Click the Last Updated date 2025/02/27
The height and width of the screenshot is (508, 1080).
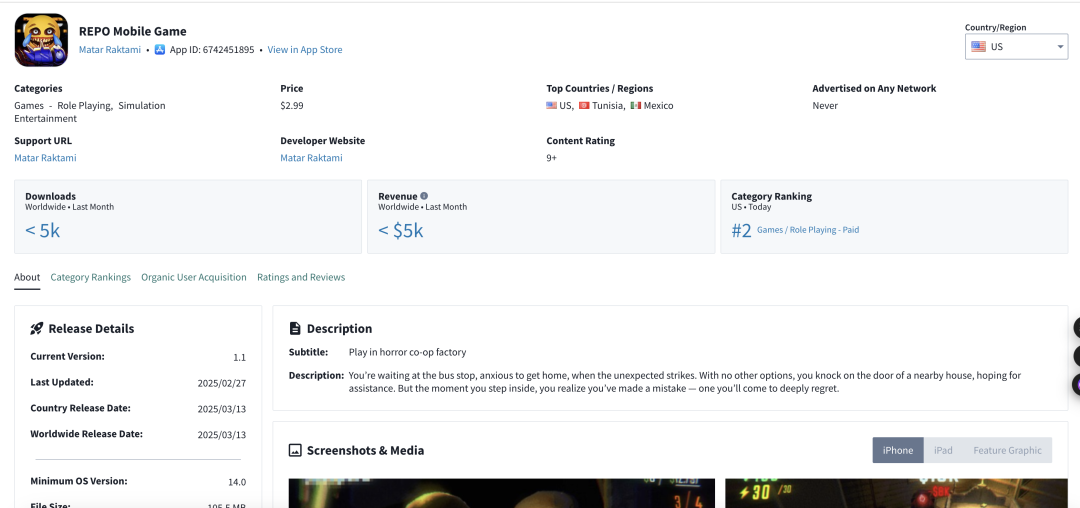click(222, 383)
